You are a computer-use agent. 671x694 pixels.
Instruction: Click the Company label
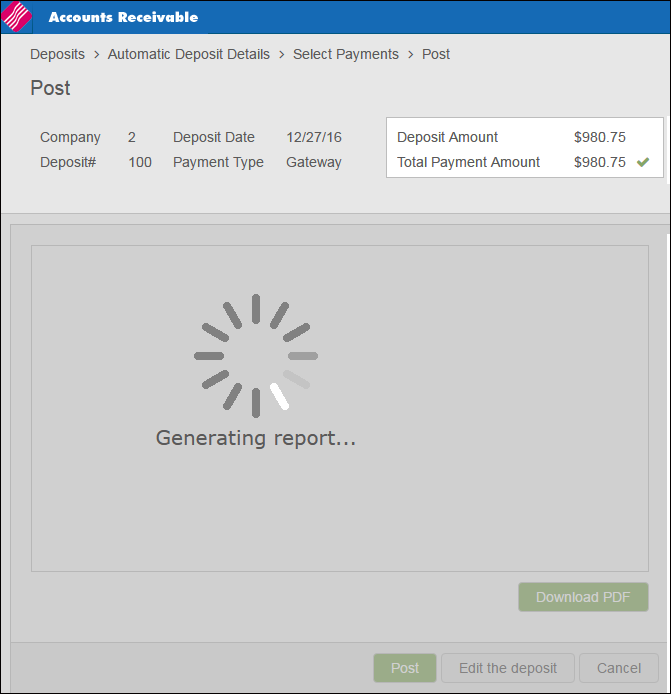coord(70,138)
